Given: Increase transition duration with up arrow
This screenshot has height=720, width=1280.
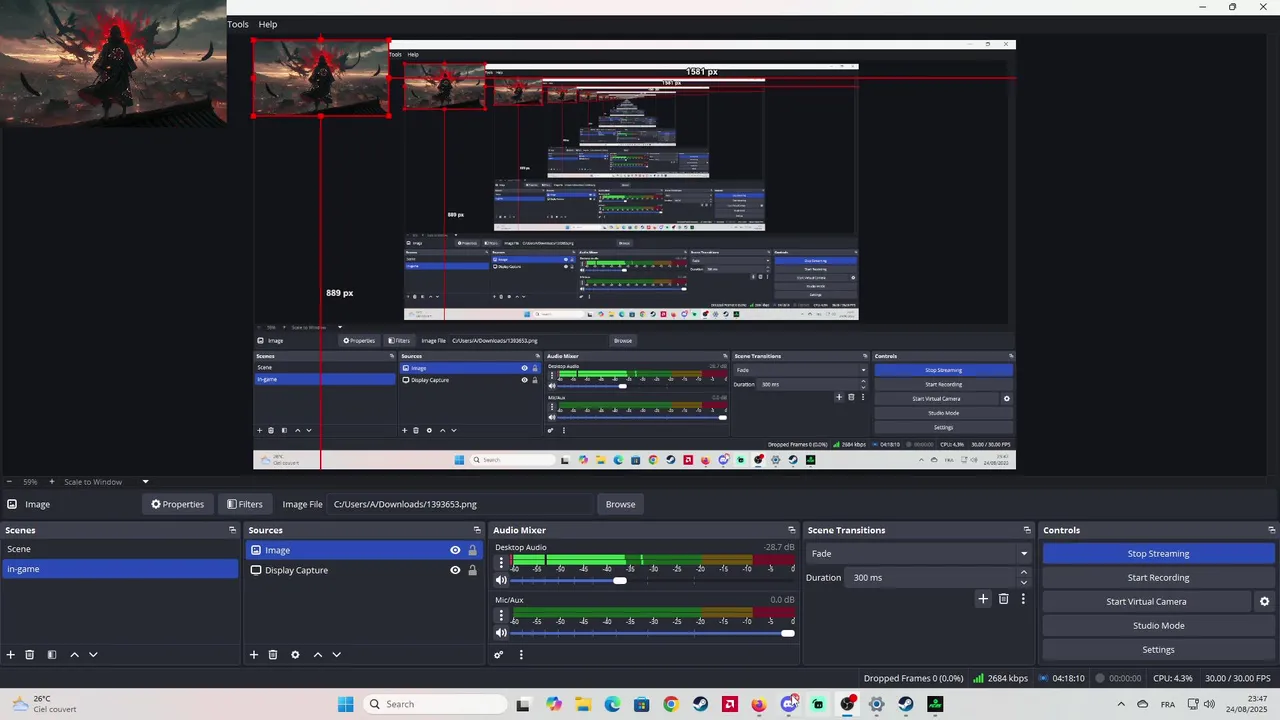Looking at the screenshot, I should [1024, 573].
